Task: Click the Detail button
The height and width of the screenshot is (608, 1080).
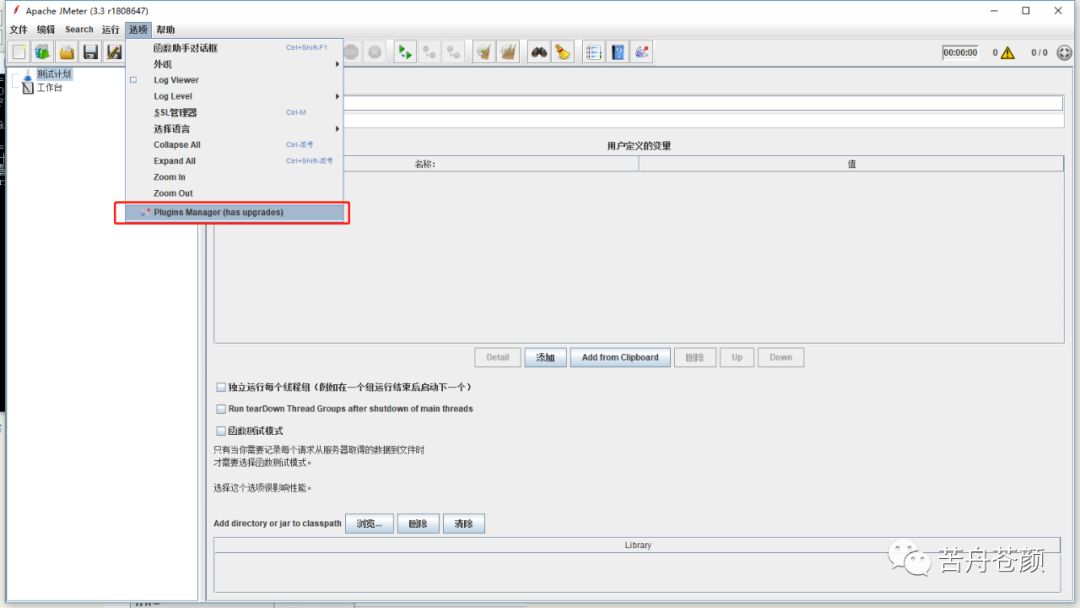Action: 497,357
